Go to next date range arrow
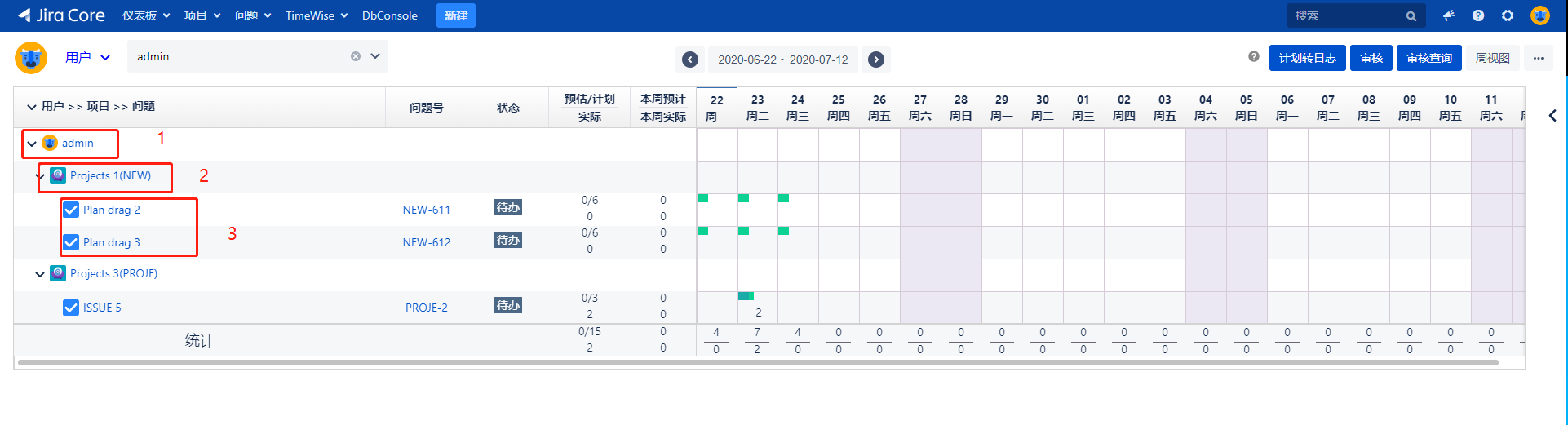Image resolution: width=1568 pixels, height=425 pixels. click(876, 60)
